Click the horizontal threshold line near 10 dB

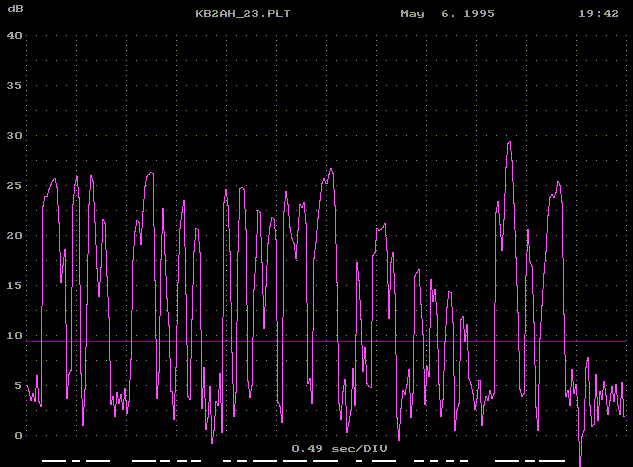[326, 341]
